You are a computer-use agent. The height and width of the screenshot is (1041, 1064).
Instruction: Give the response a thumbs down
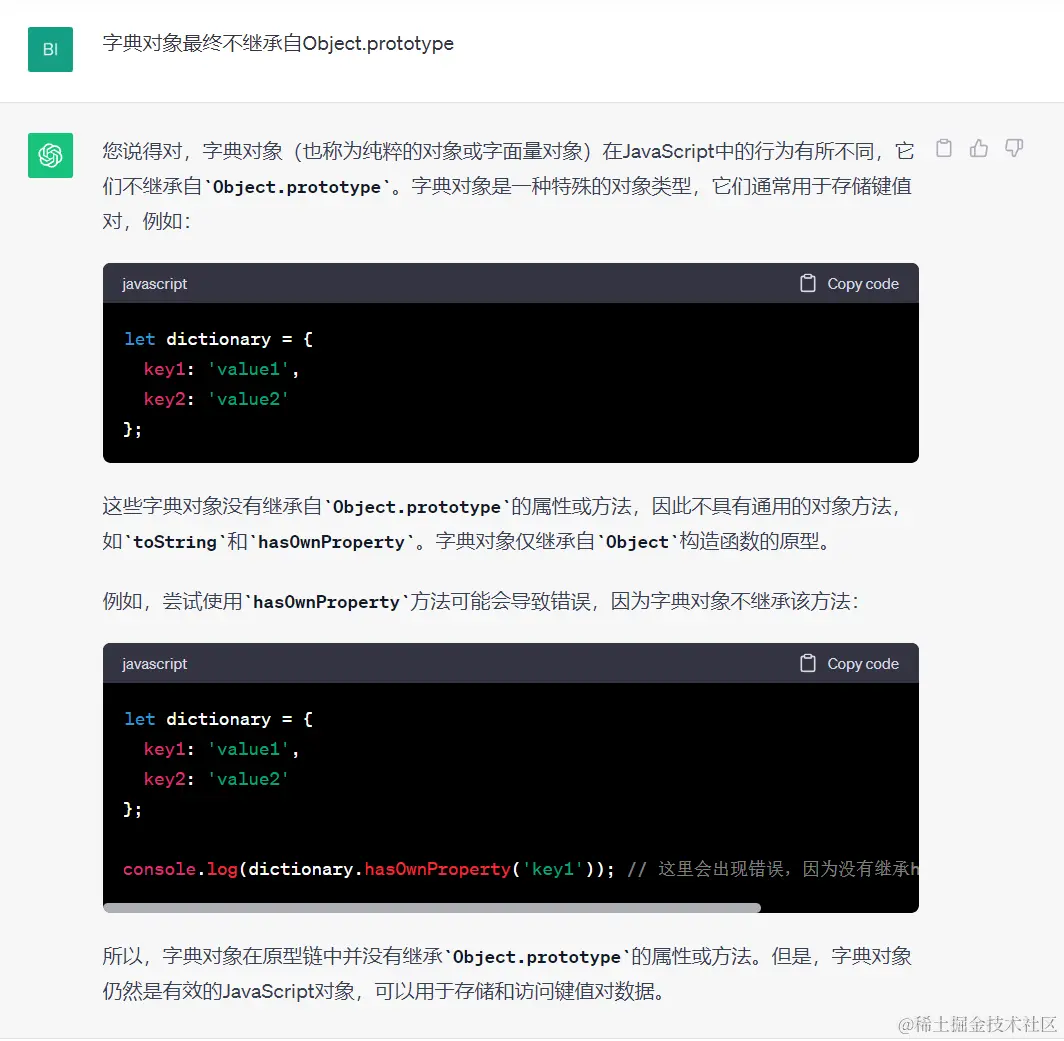point(1014,149)
